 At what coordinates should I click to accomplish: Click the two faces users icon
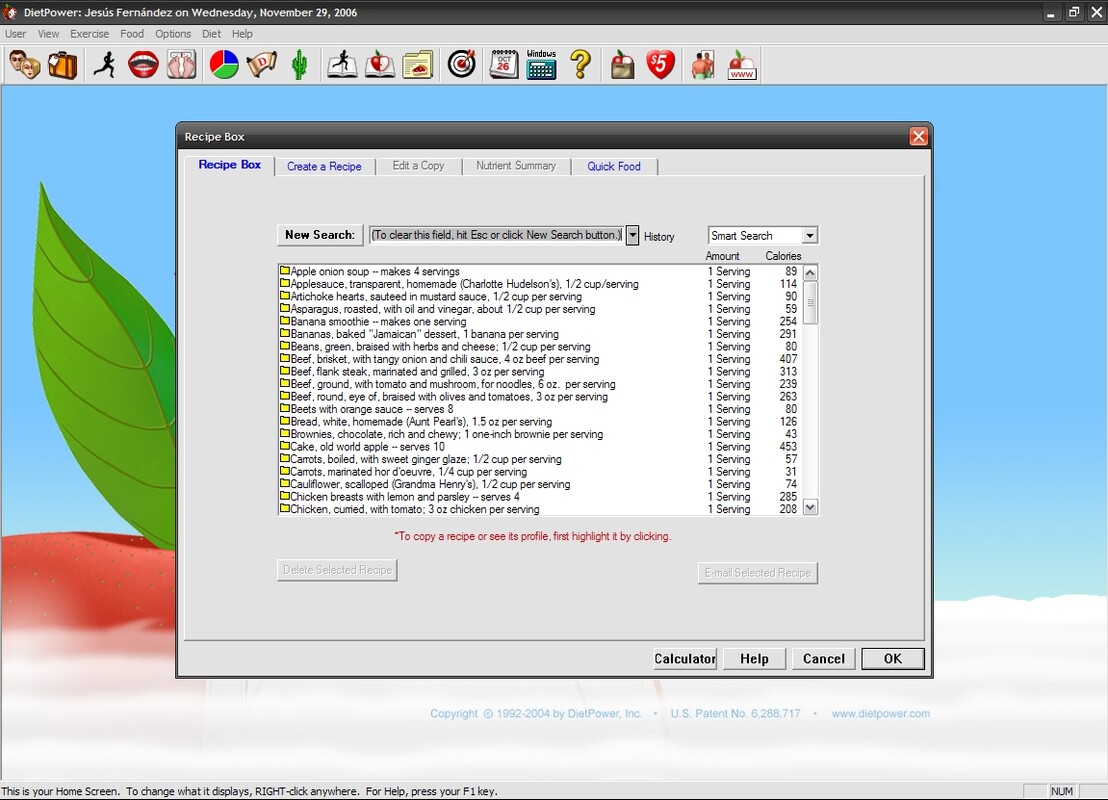[25, 65]
